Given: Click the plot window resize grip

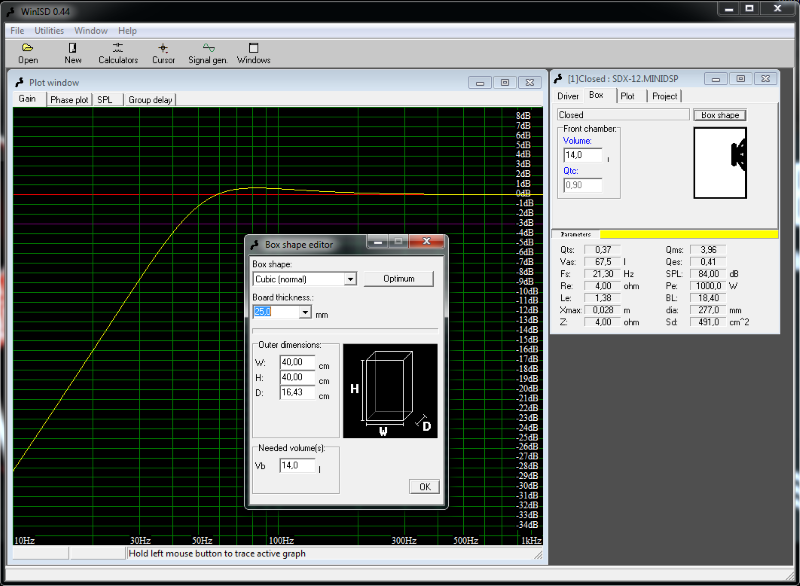Looking at the screenshot, I should tap(538, 555).
